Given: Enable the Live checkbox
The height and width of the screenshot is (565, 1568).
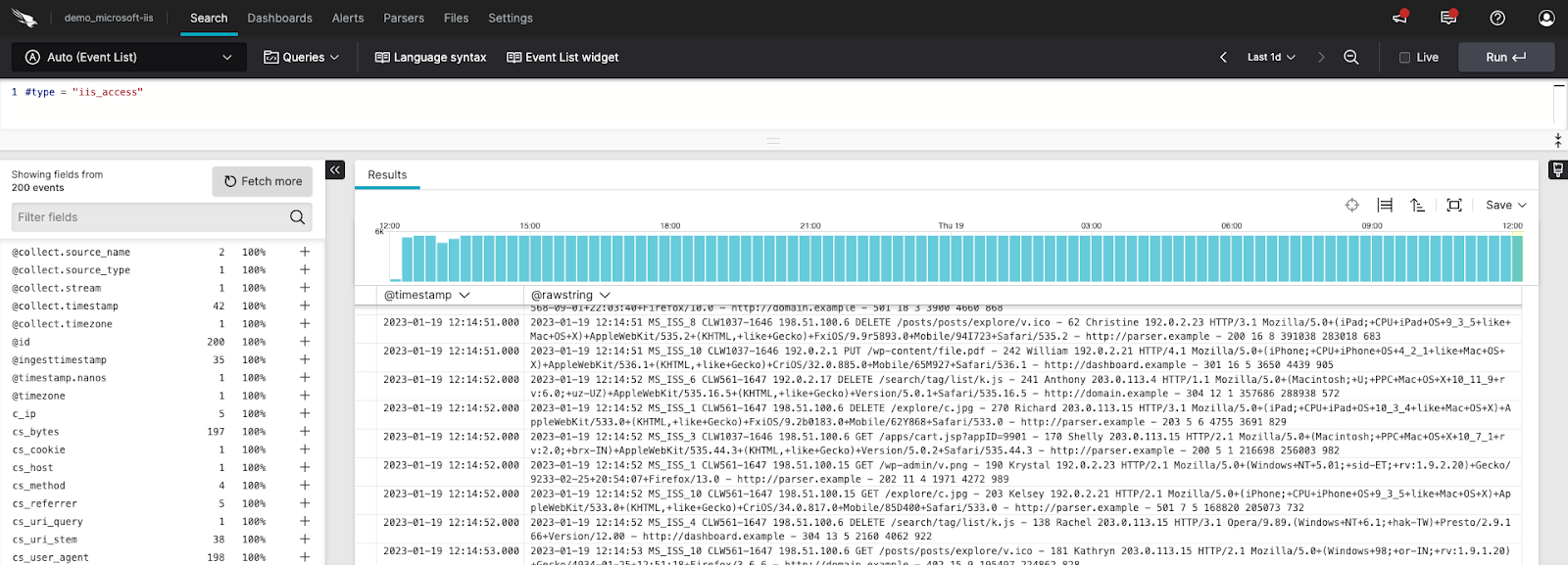Looking at the screenshot, I should point(1404,58).
